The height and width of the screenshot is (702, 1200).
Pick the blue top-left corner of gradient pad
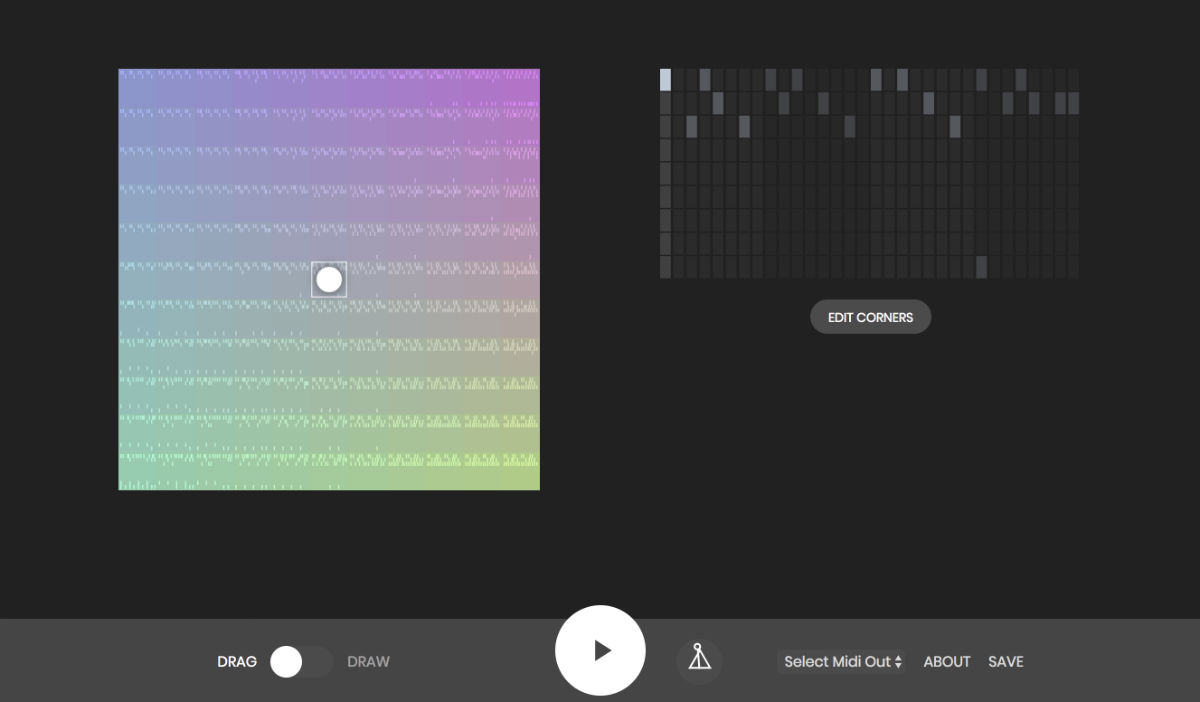128,78
